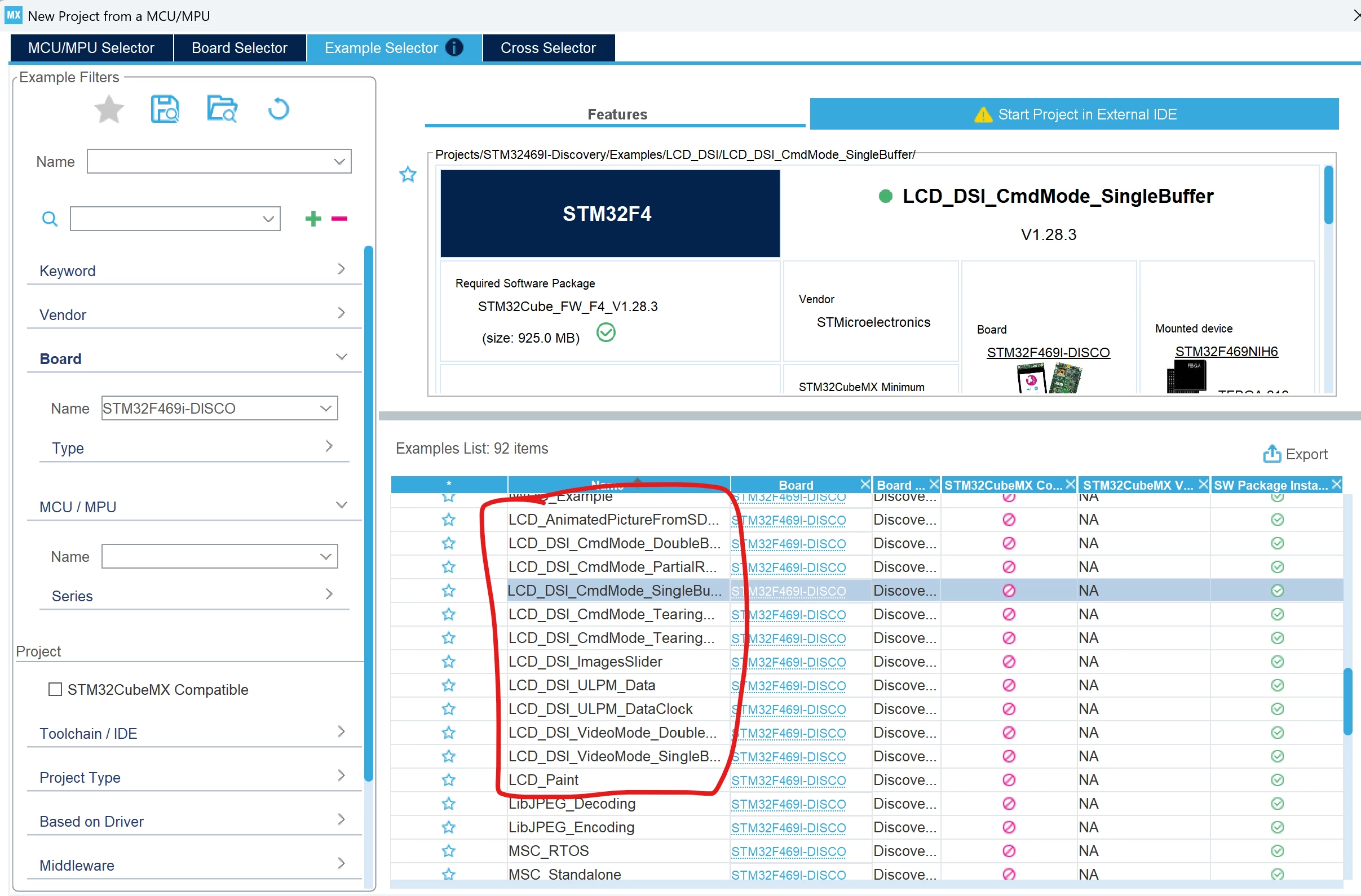This screenshot has width=1361, height=896.
Task: Click the save search filter icon
Action: coord(165,109)
